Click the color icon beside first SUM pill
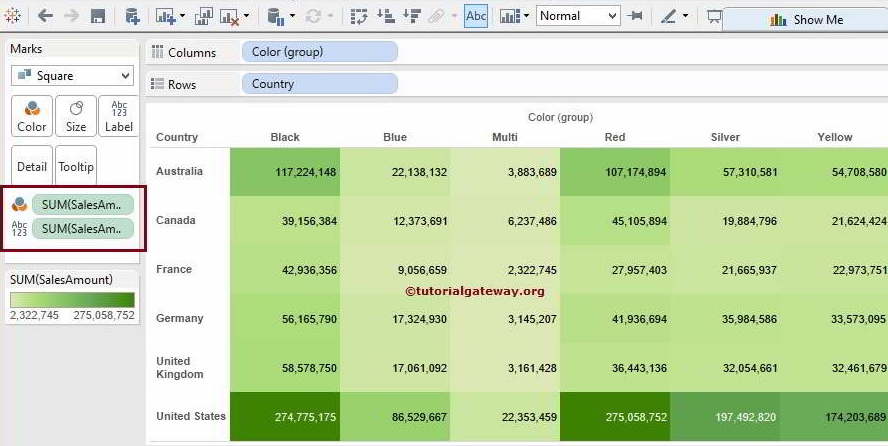 tap(19, 204)
